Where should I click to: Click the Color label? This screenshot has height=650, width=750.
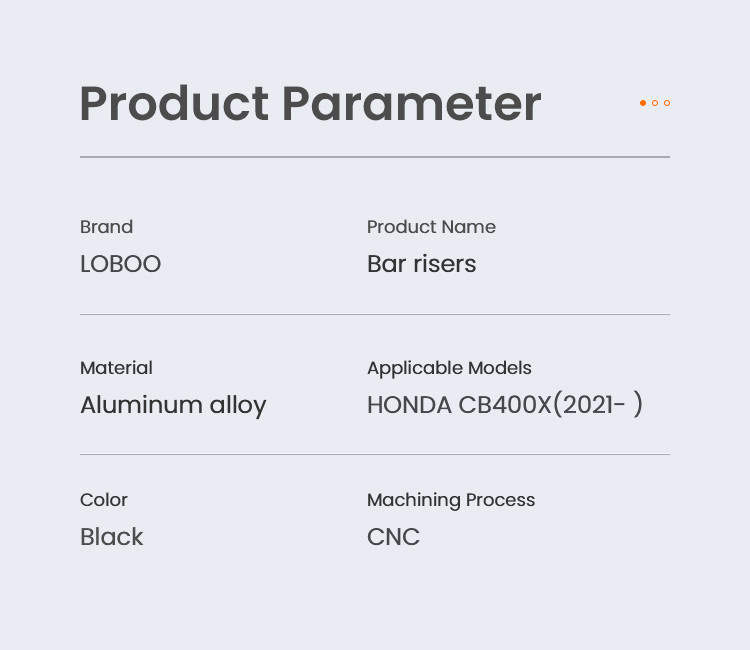pos(104,500)
